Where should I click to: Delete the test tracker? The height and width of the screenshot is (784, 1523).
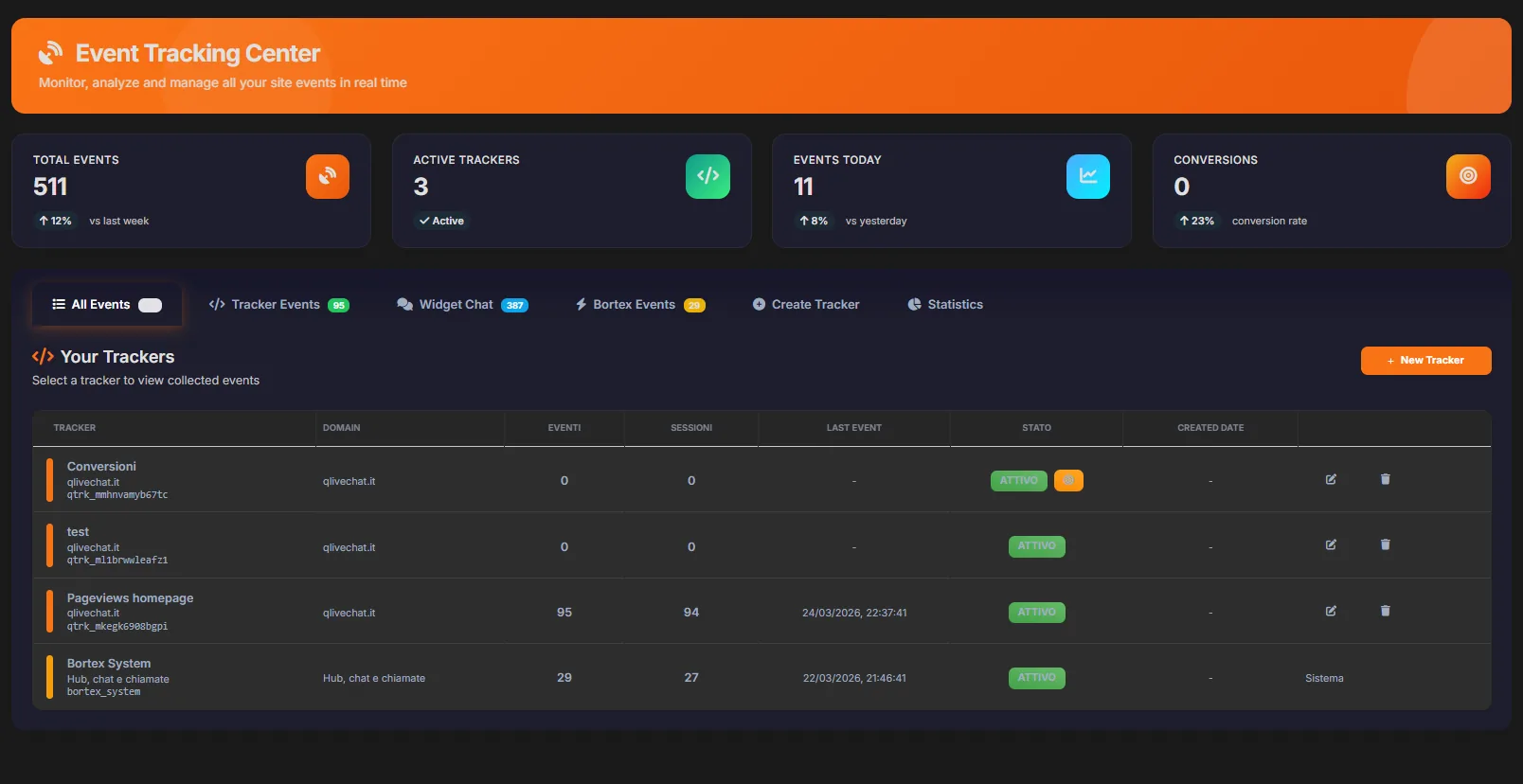tap(1385, 544)
